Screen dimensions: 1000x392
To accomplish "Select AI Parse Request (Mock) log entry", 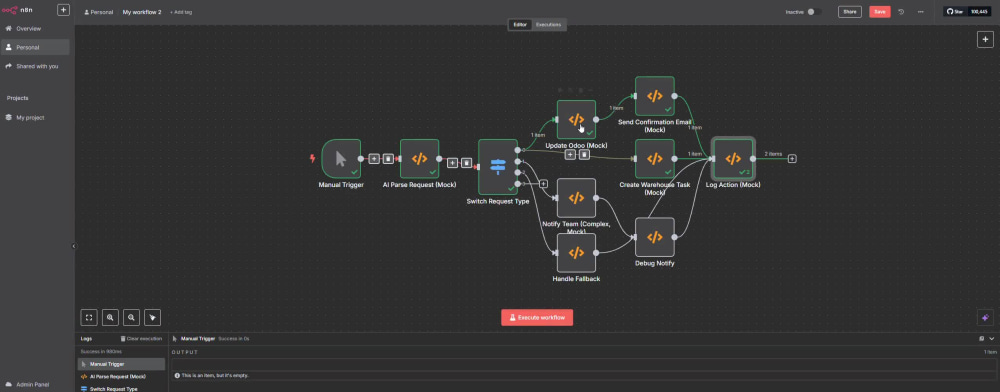I will pyautogui.click(x=121, y=377).
